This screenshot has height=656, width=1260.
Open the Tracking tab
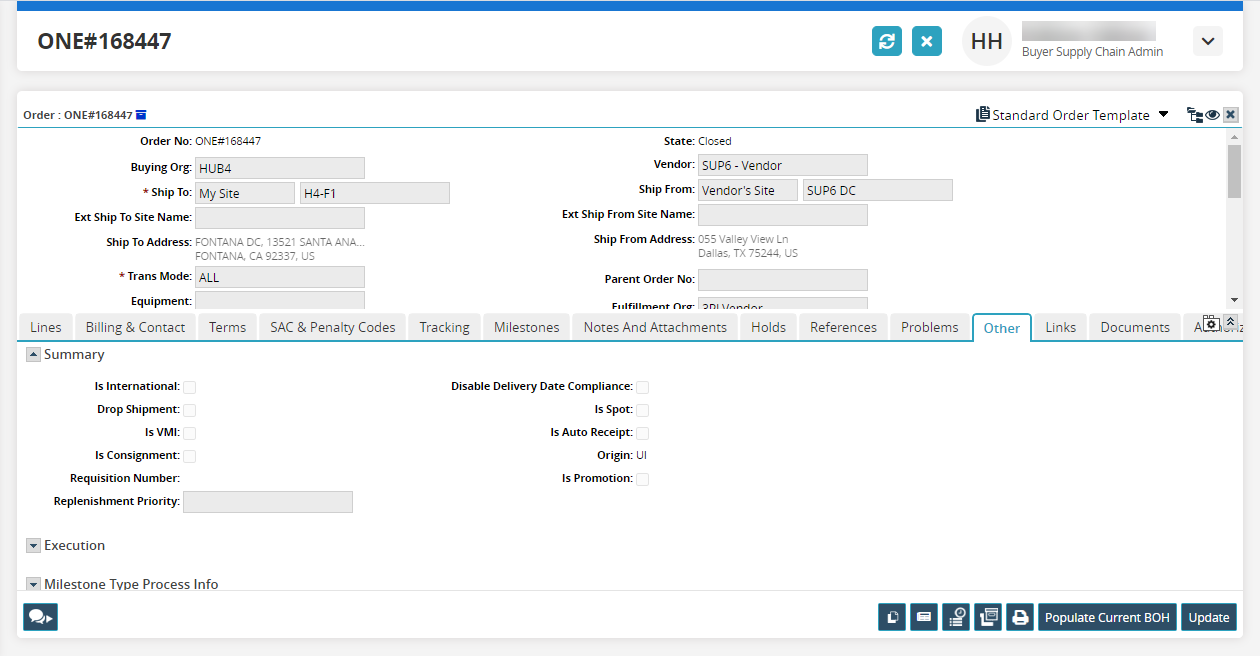(444, 327)
